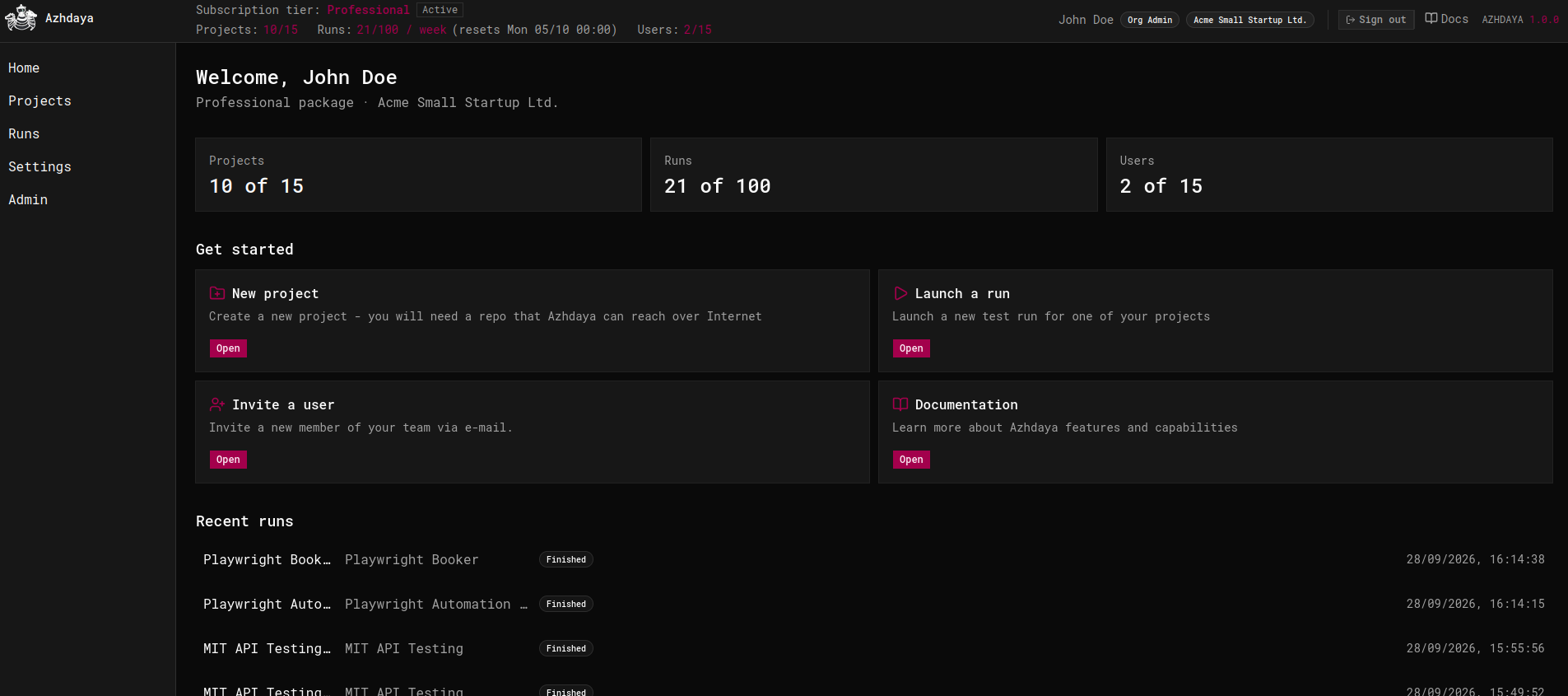Go to Home in sidebar

(x=24, y=68)
